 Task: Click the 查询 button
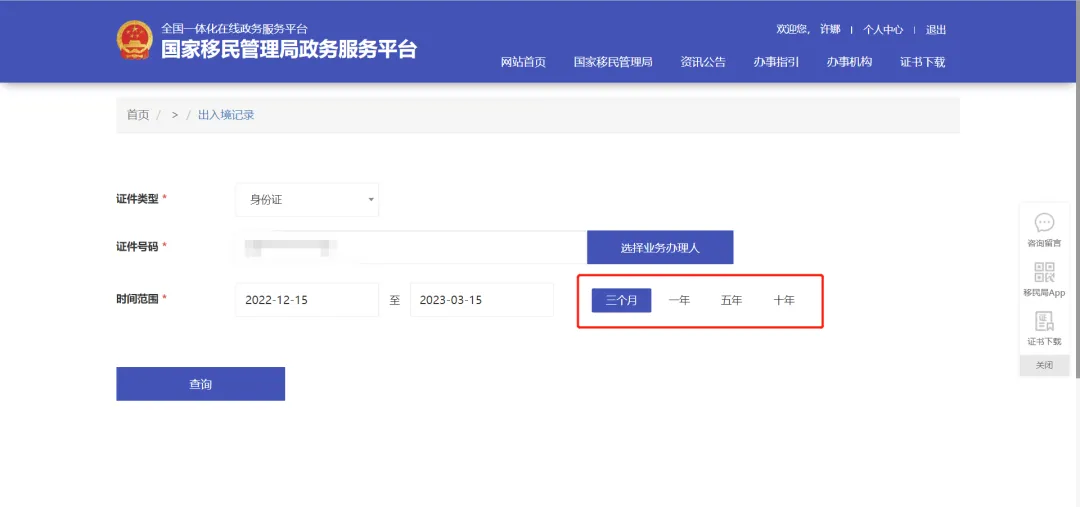(x=200, y=384)
